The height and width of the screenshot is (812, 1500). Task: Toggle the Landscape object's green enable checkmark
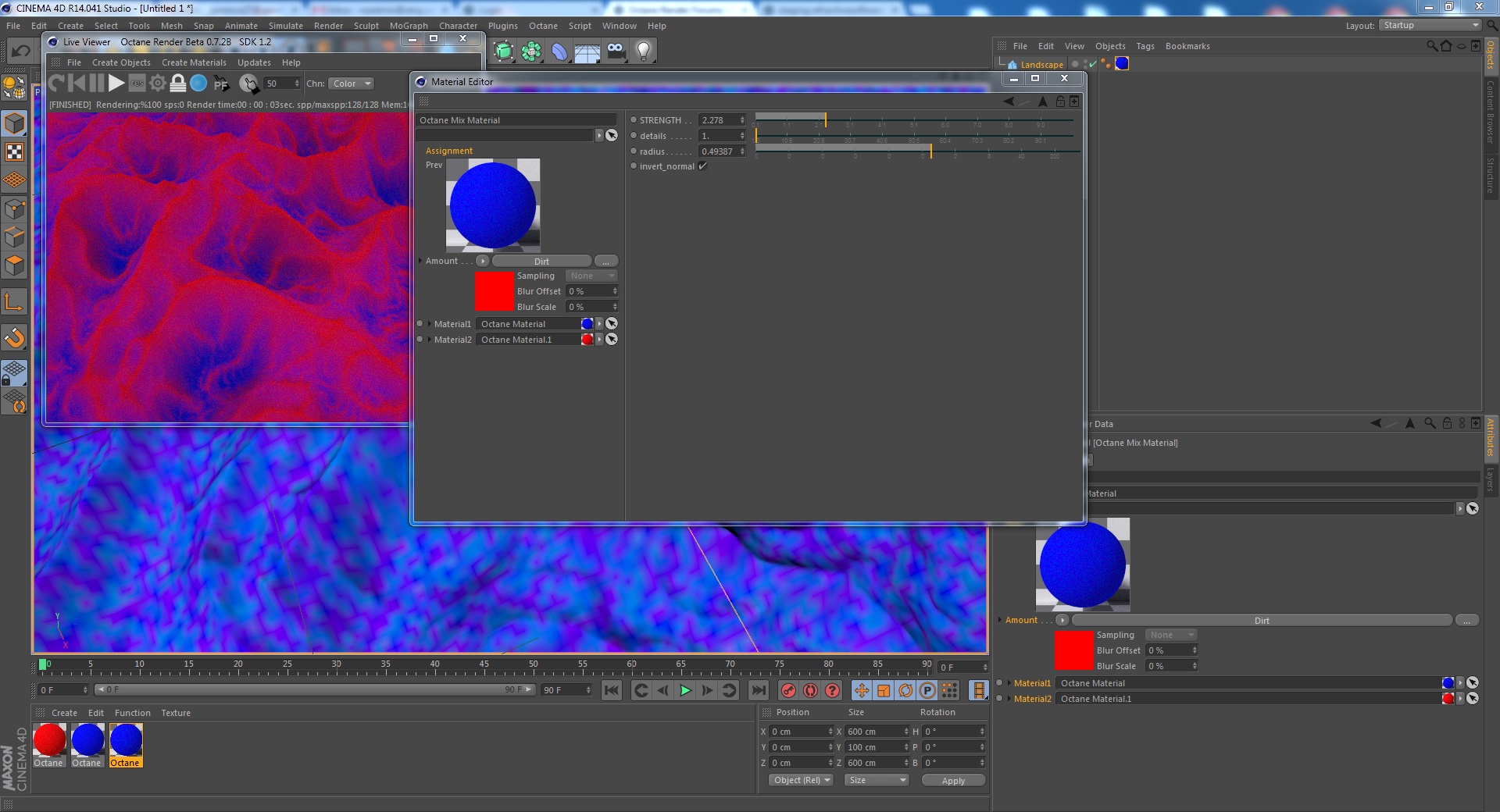tap(1092, 65)
